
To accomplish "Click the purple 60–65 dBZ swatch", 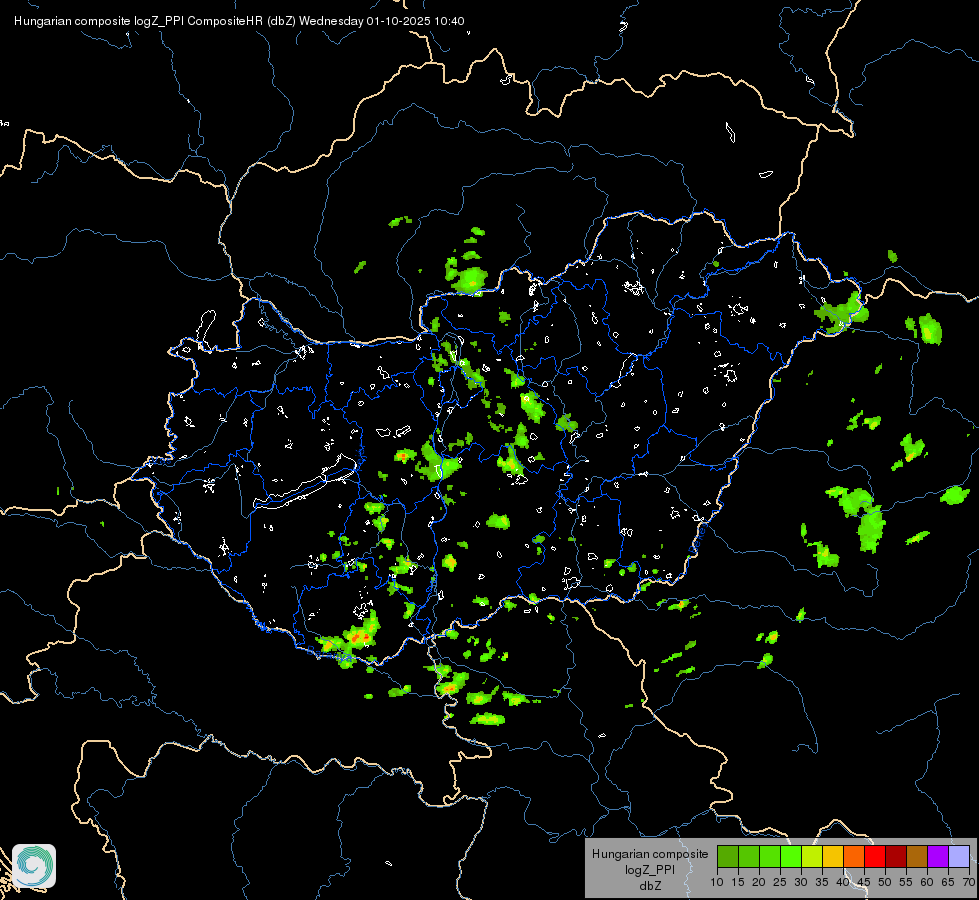I will coord(938,856).
